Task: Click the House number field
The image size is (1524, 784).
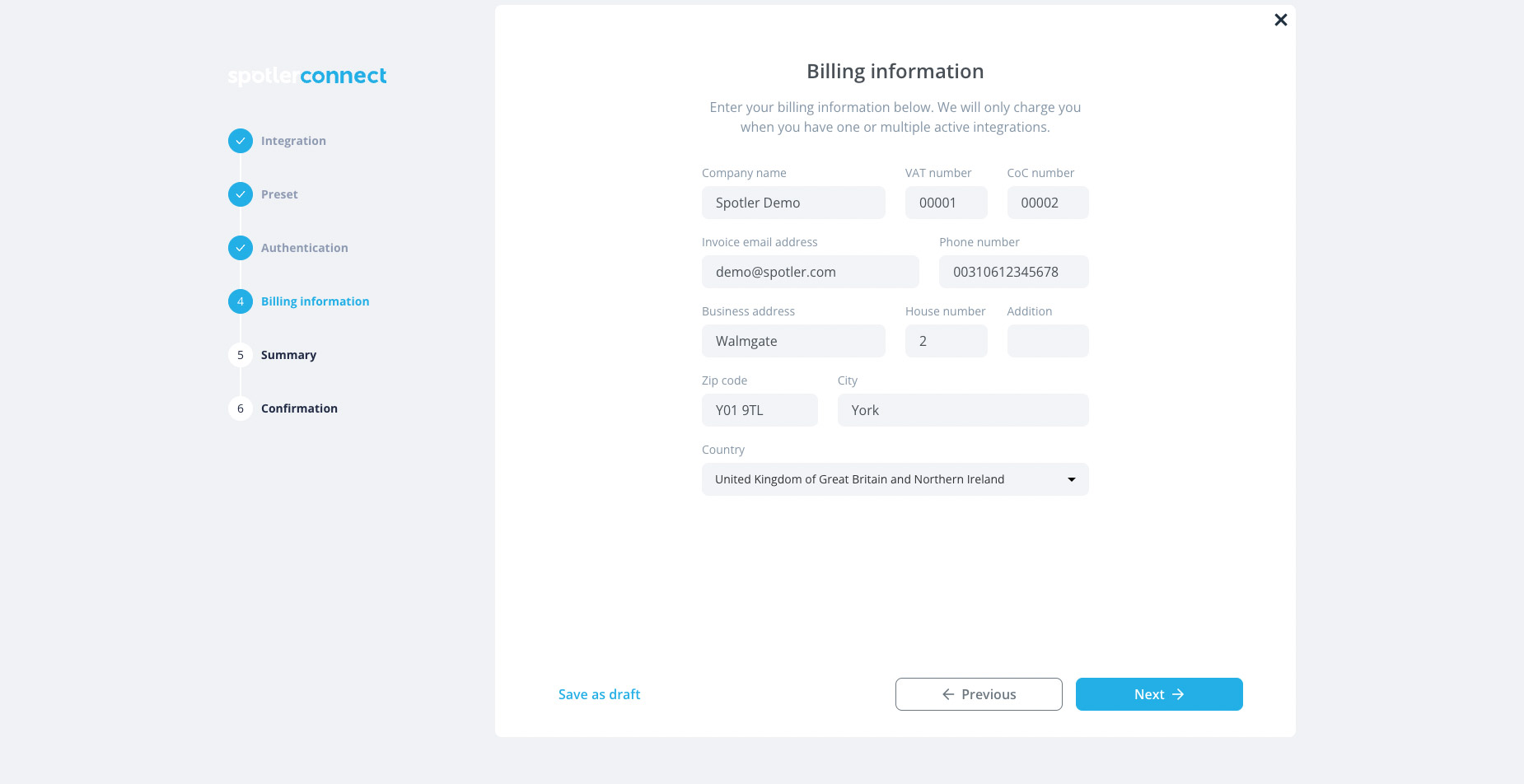Action: tap(946, 341)
